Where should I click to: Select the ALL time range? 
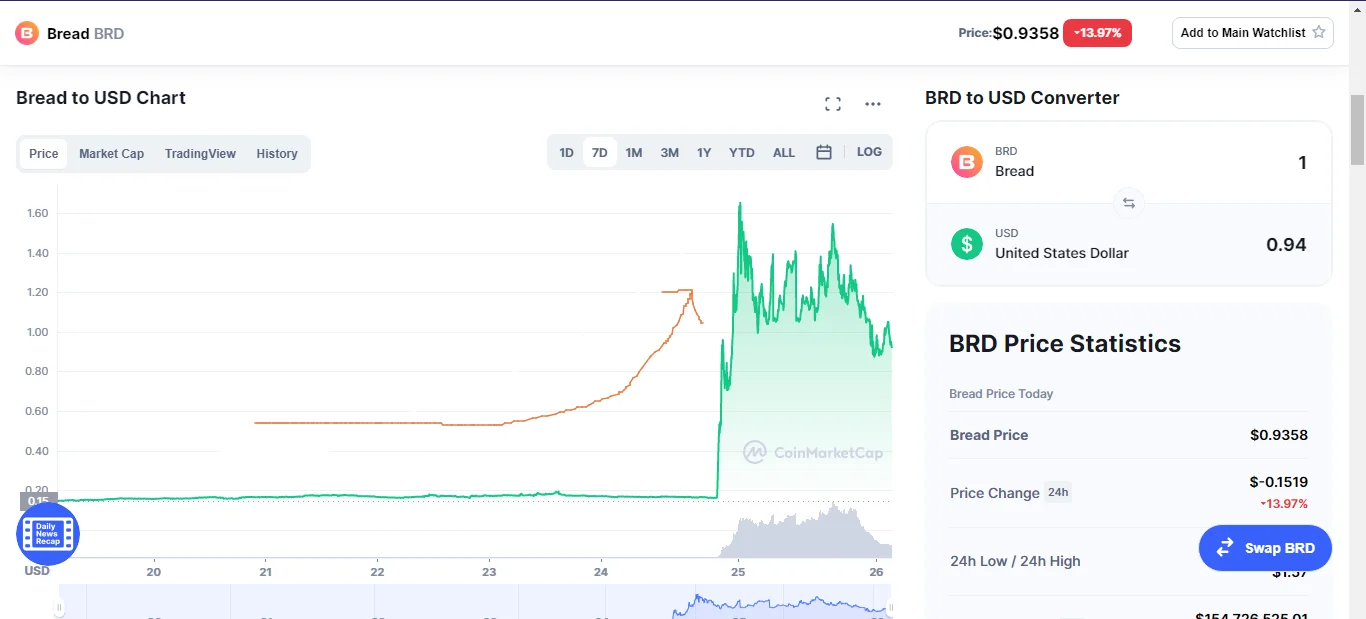[x=784, y=153]
